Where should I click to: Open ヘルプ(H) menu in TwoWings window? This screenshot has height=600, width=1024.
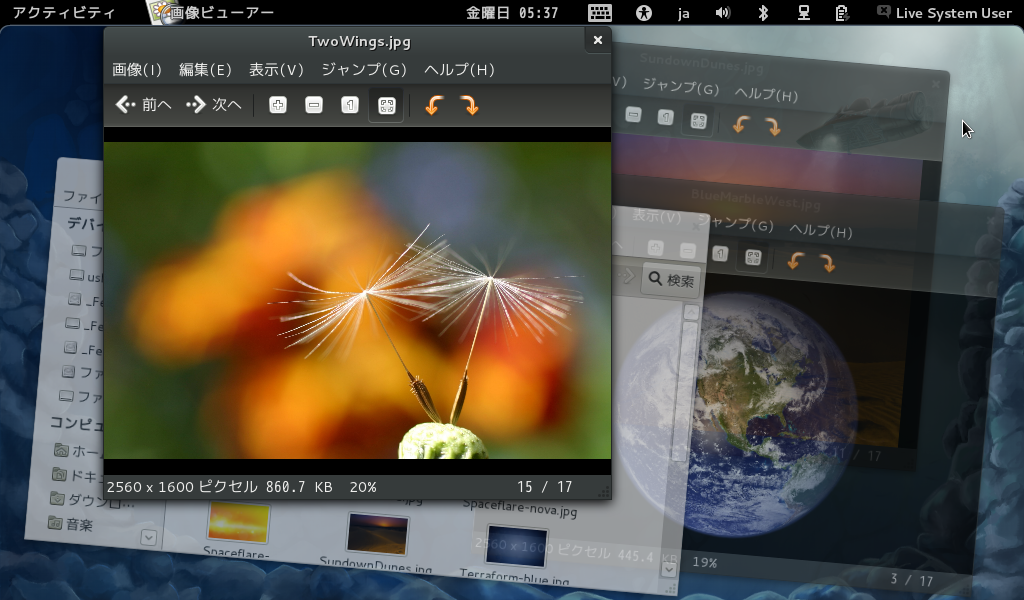pos(459,70)
